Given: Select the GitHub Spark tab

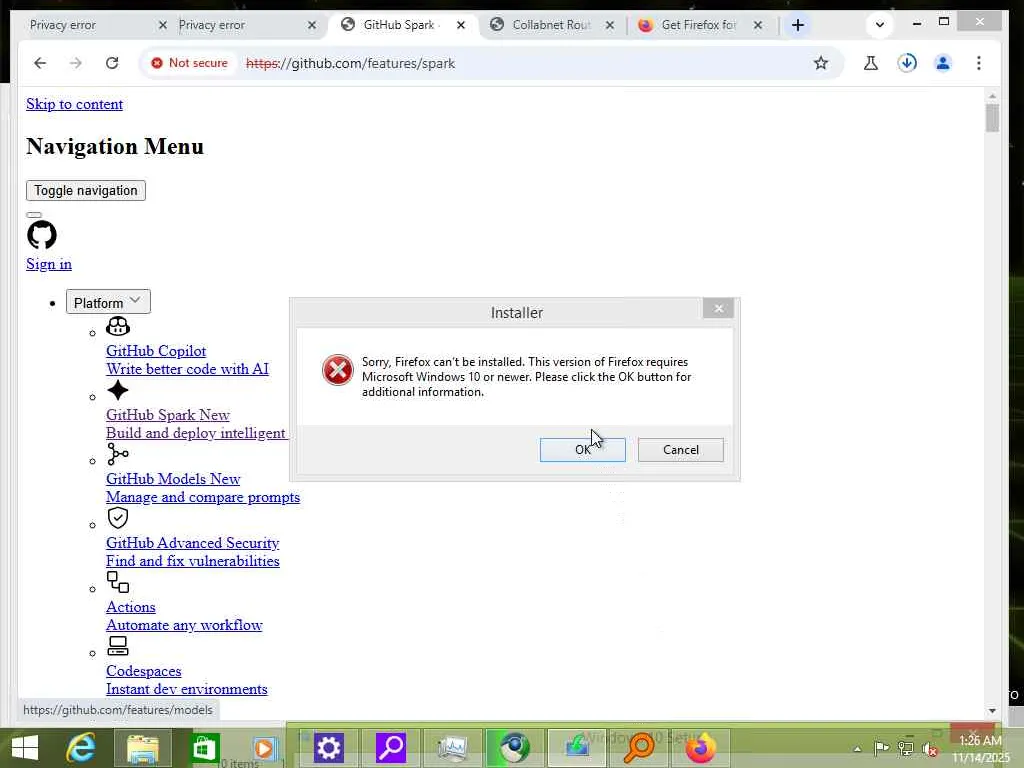Looking at the screenshot, I should 398,25.
